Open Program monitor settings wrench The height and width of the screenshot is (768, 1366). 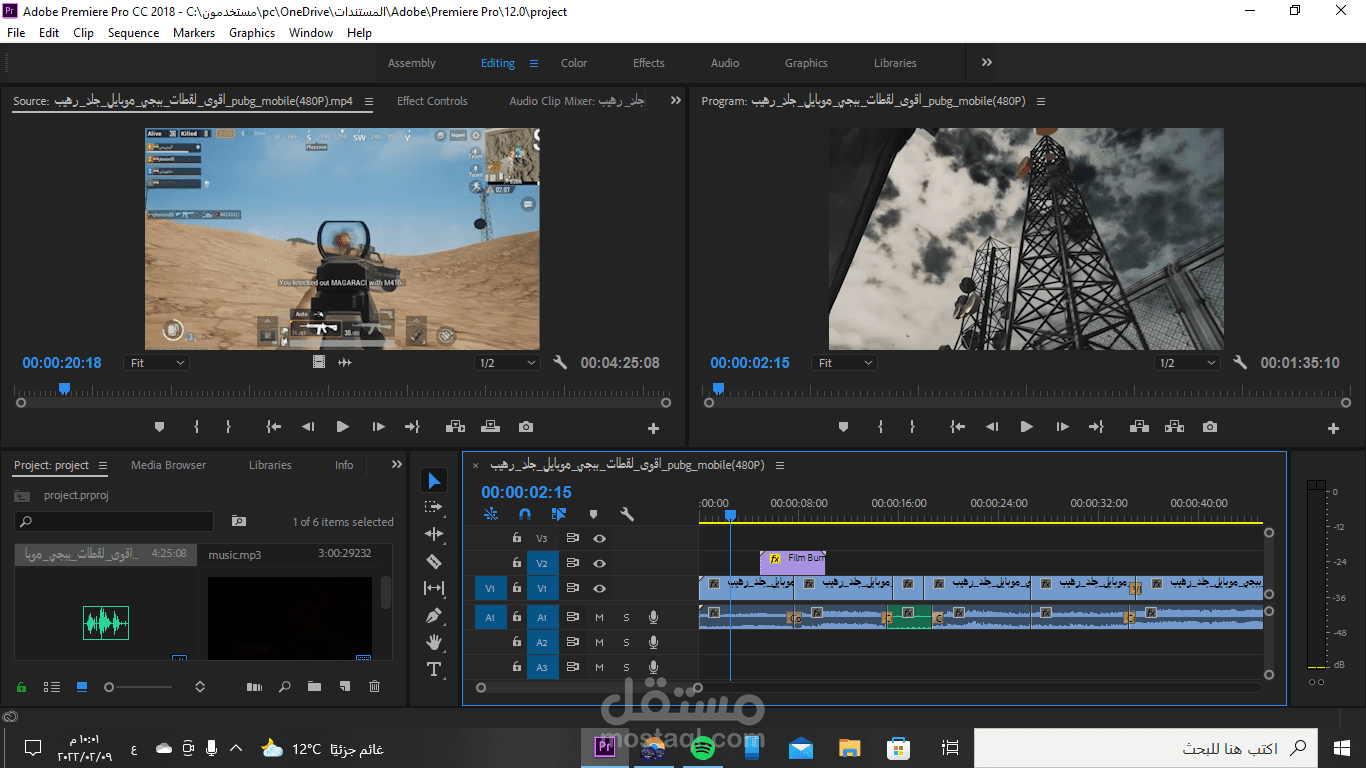point(1240,363)
